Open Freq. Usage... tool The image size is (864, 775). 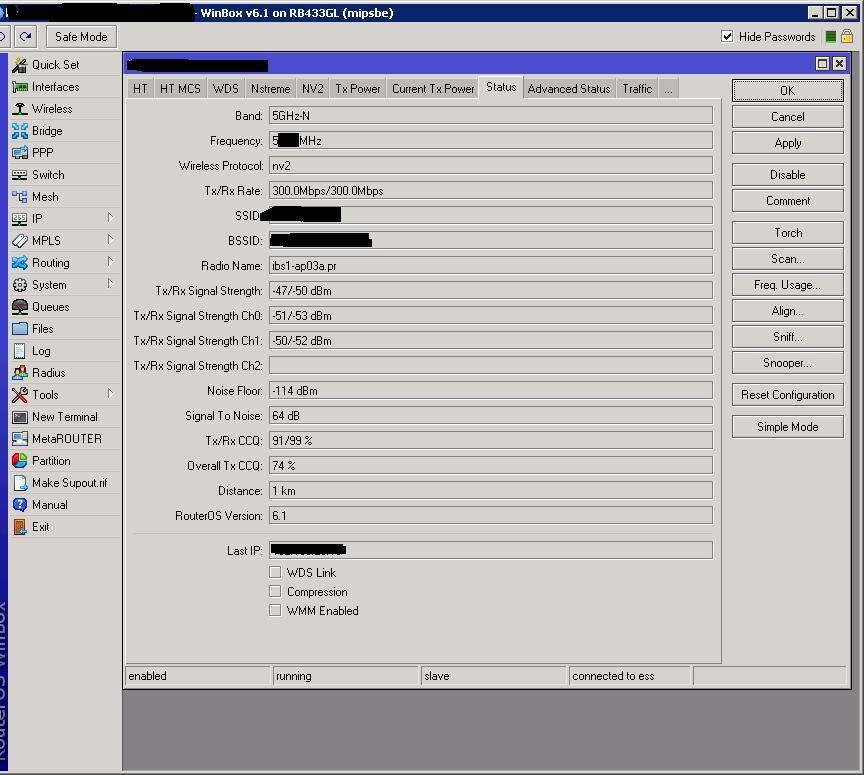click(787, 285)
